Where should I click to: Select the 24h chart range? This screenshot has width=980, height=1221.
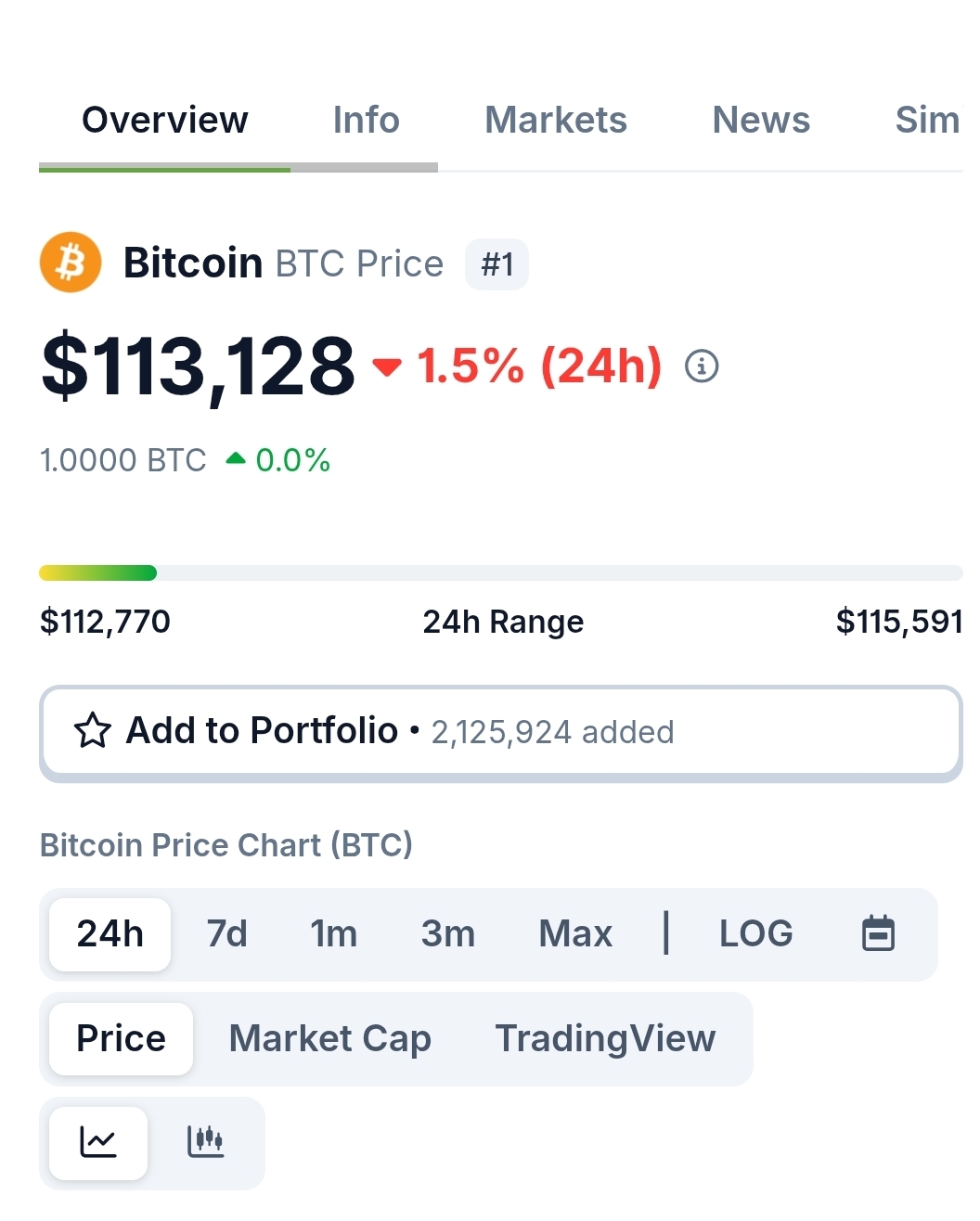pos(110,934)
